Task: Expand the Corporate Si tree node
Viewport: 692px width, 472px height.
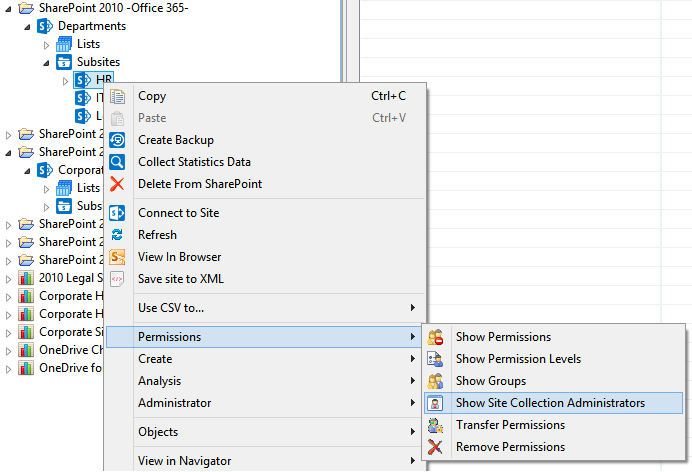Action: tap(8, 333)
